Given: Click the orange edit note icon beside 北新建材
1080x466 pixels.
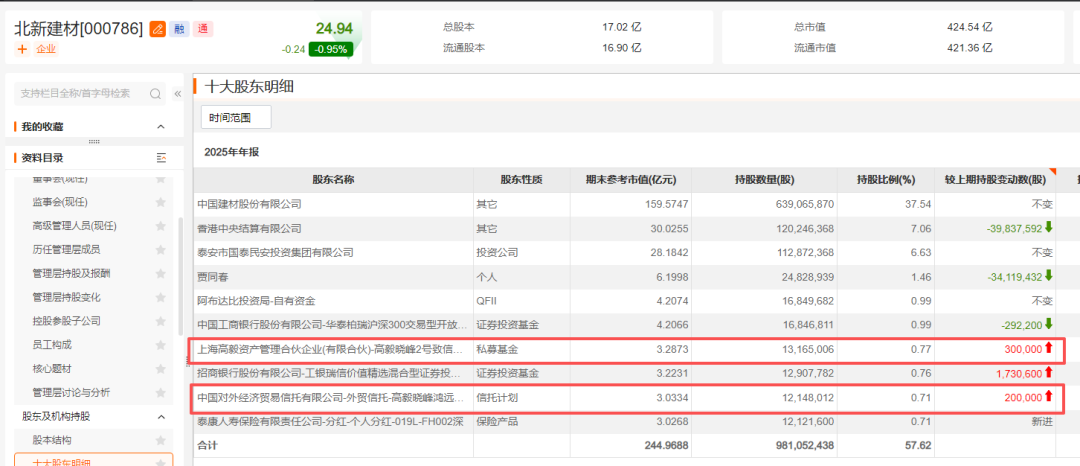Looking at the screenshot, I should [157, 29].
